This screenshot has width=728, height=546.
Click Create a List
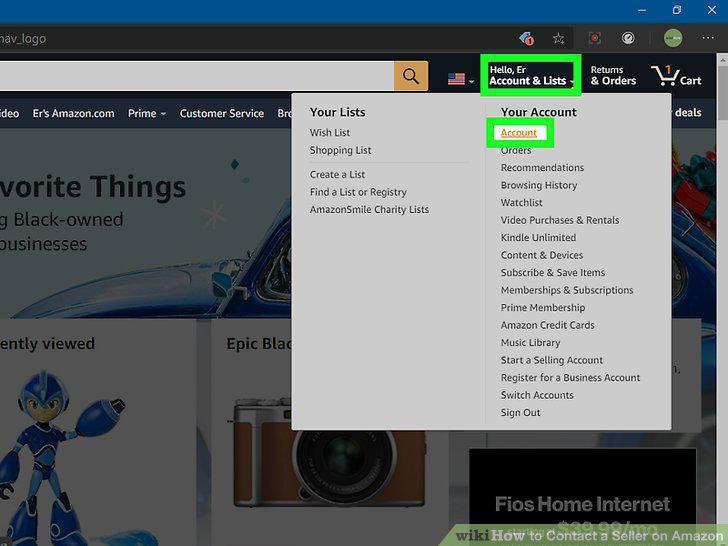point(337,175)
